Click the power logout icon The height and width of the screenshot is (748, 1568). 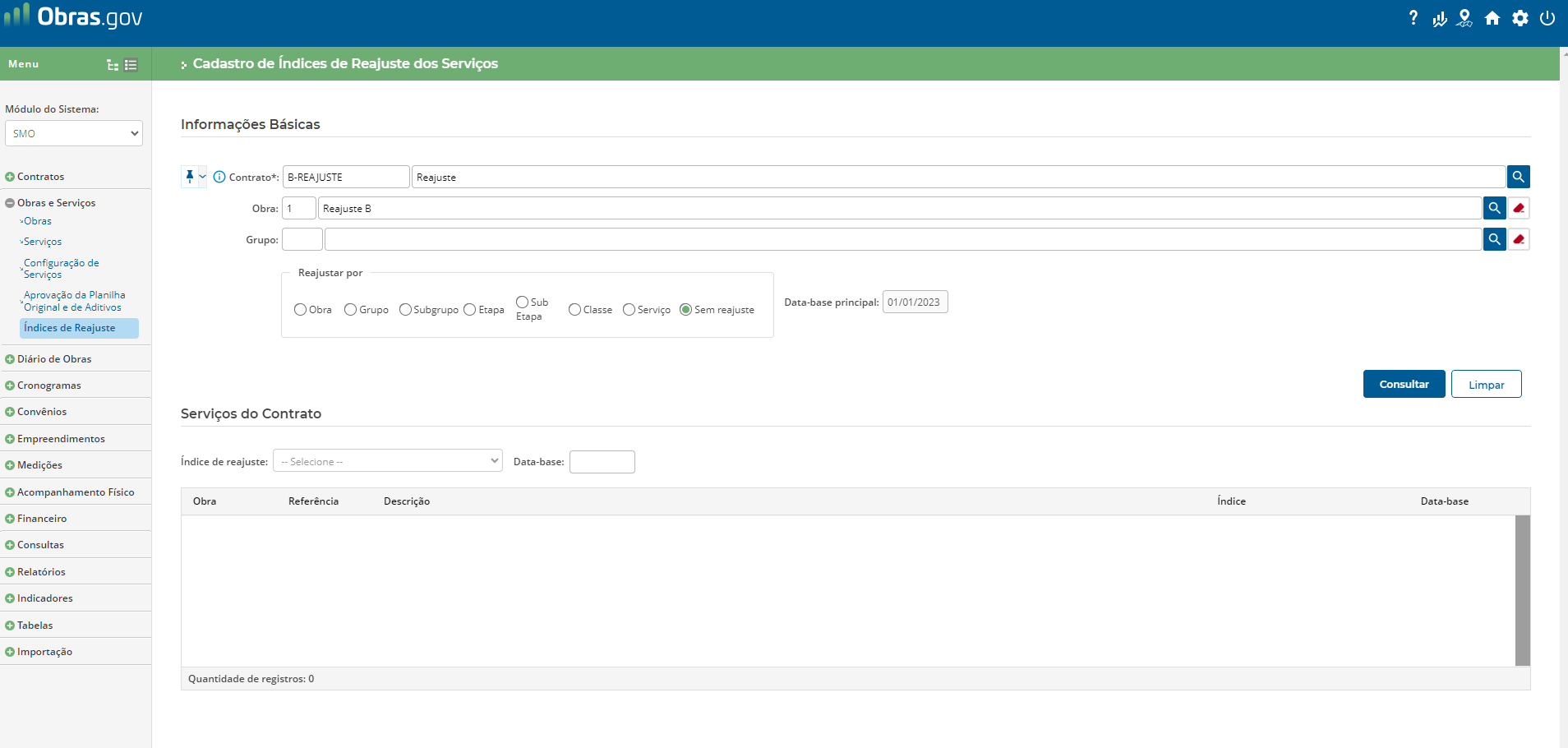[x=1547, y=18]
